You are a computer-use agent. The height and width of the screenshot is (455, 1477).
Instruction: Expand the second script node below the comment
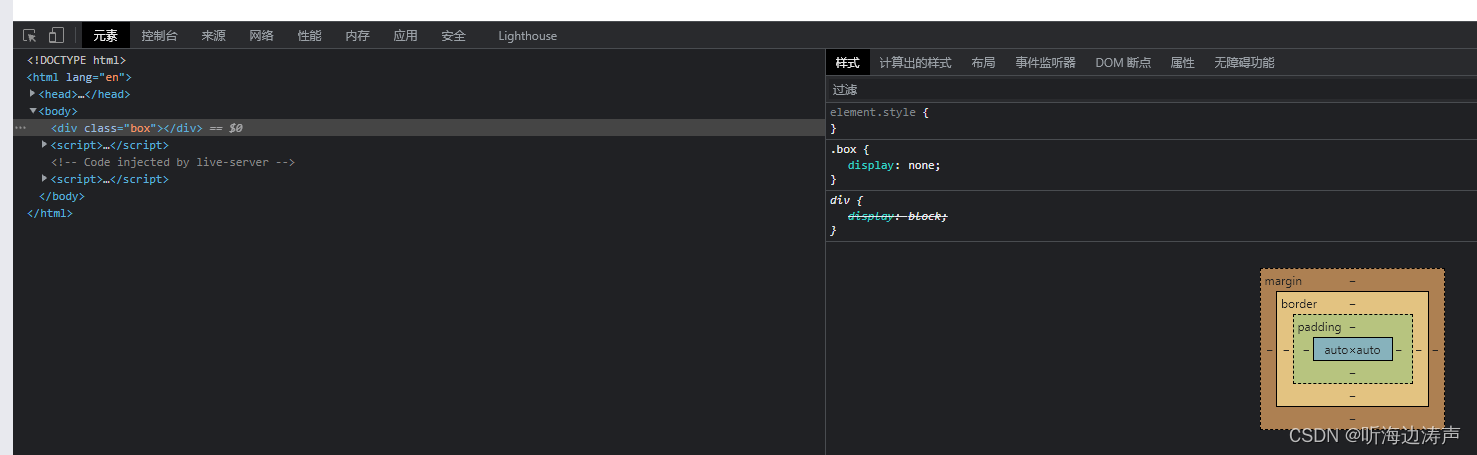click(x=45, y=178)
